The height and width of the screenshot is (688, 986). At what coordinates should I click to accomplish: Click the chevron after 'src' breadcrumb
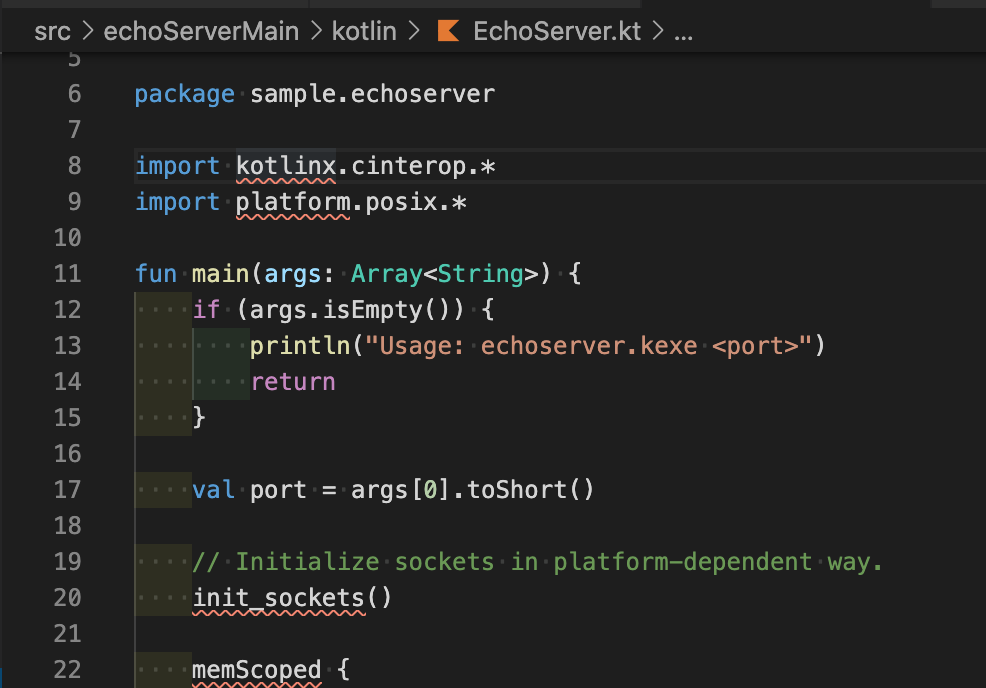pyautogui.click(x=88, y=31)
